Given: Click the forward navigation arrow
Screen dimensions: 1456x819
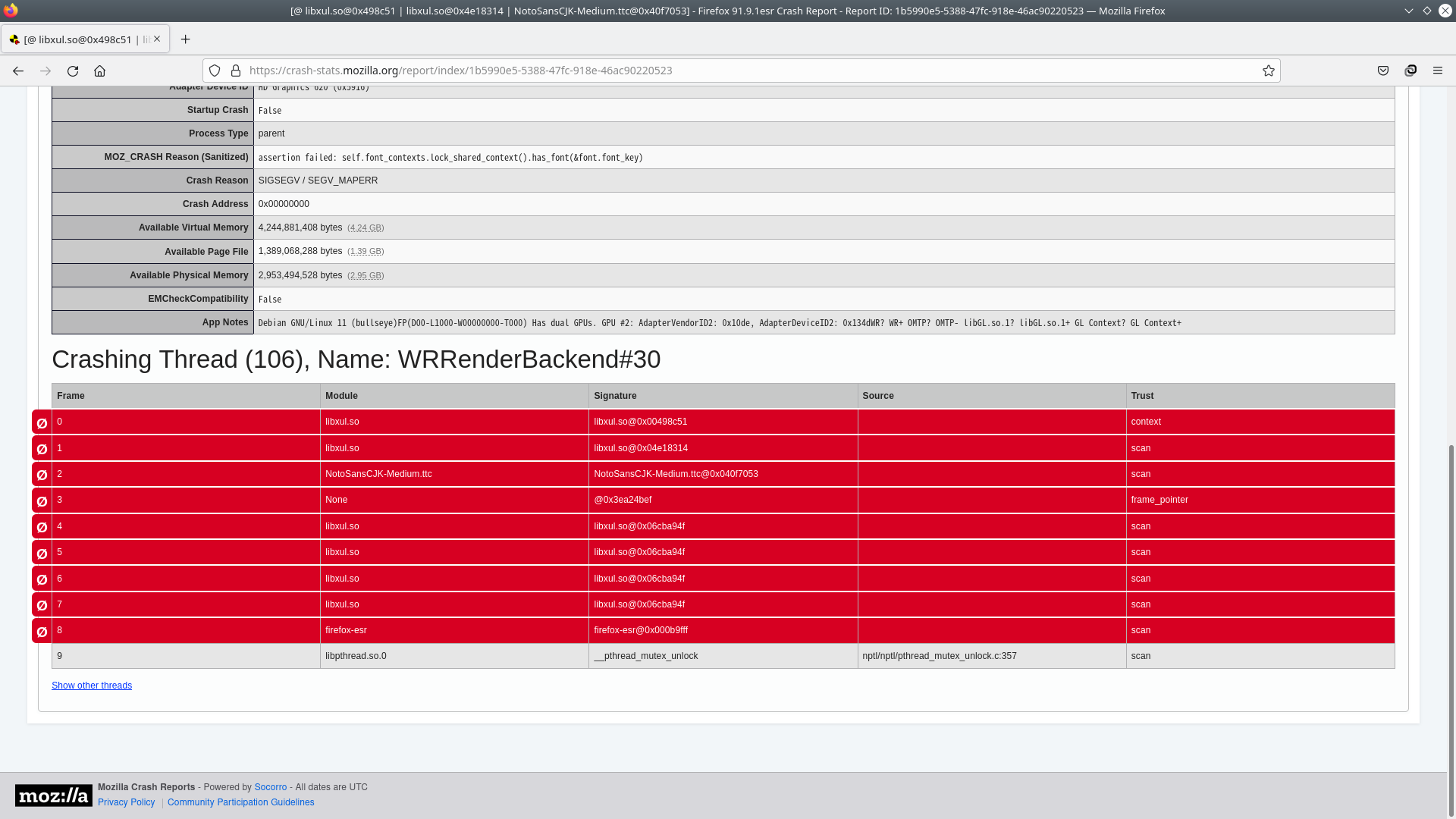Looking at the screenshot, I should click(x=45, y=71).
